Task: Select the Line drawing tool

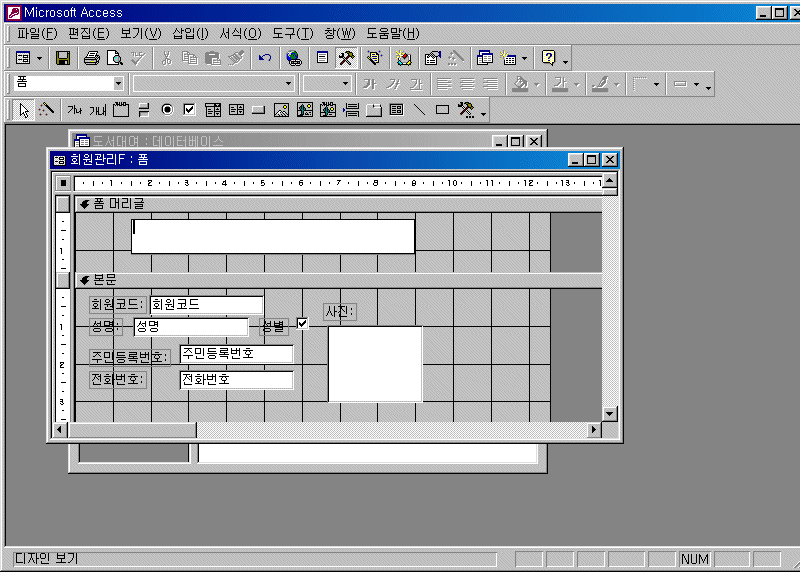Action: 419,110
